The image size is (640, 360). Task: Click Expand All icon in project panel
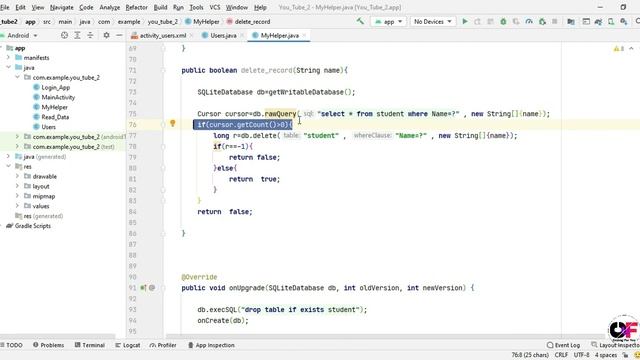click(77, 36)
